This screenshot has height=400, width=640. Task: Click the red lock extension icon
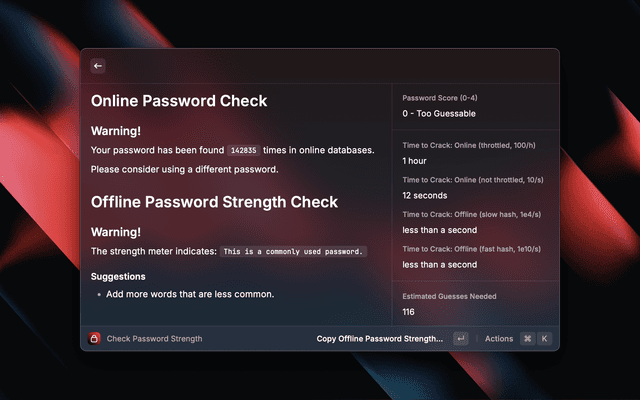click(95, 339)
